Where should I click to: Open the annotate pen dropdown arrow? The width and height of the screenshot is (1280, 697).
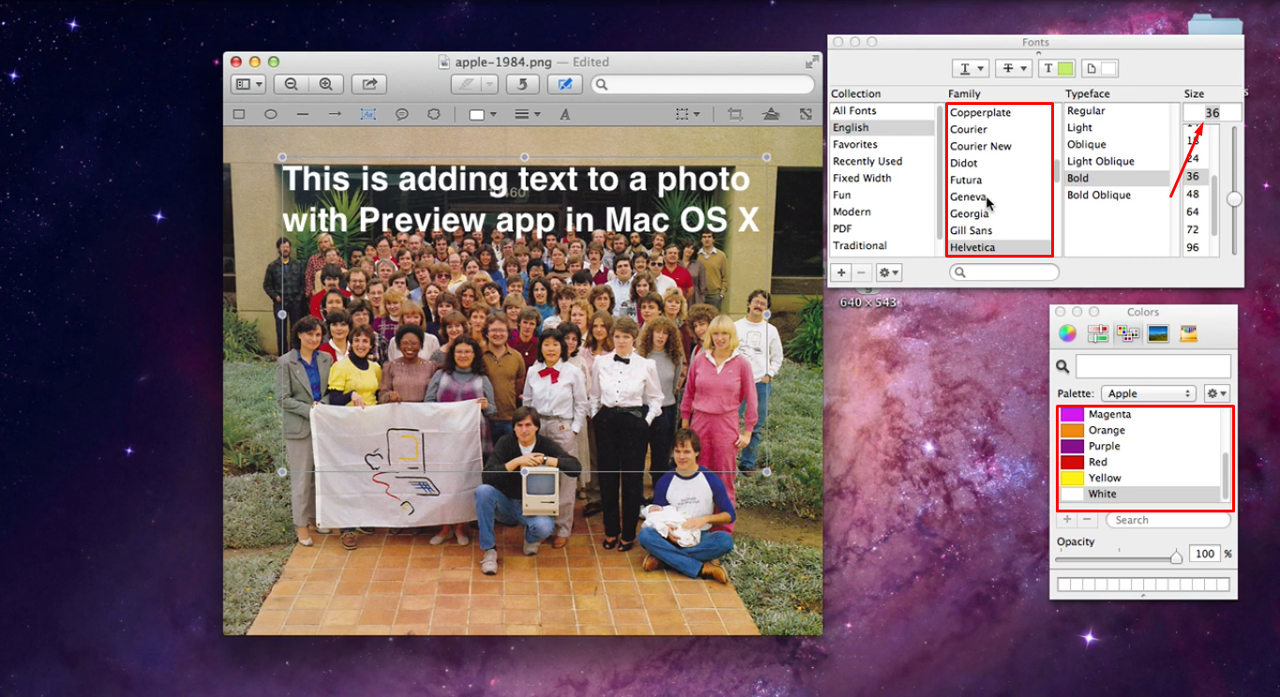click(489, 85)
